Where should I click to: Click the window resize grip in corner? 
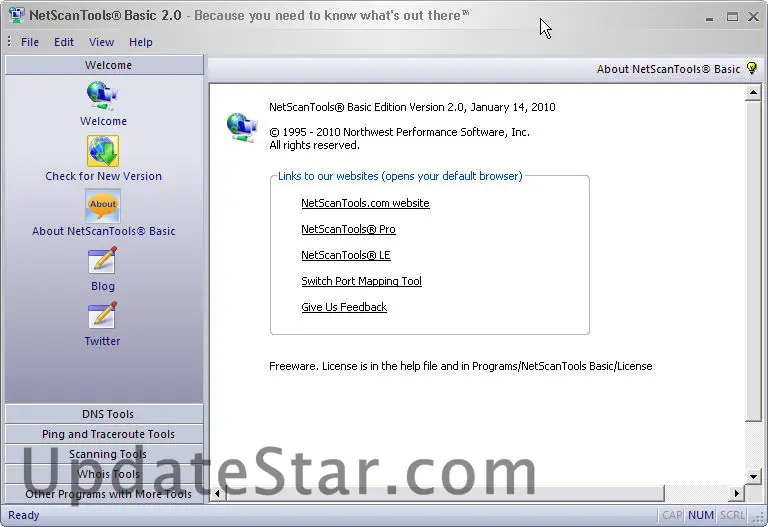[758, 517]
